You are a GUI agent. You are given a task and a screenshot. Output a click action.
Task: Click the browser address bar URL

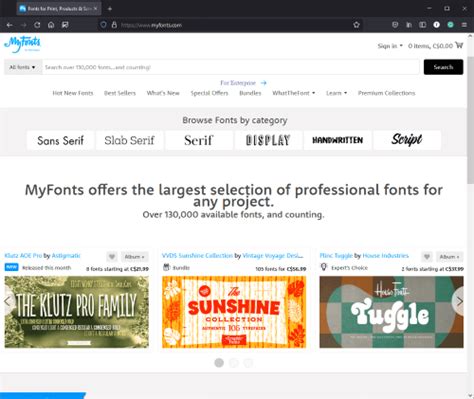[151, 25]
